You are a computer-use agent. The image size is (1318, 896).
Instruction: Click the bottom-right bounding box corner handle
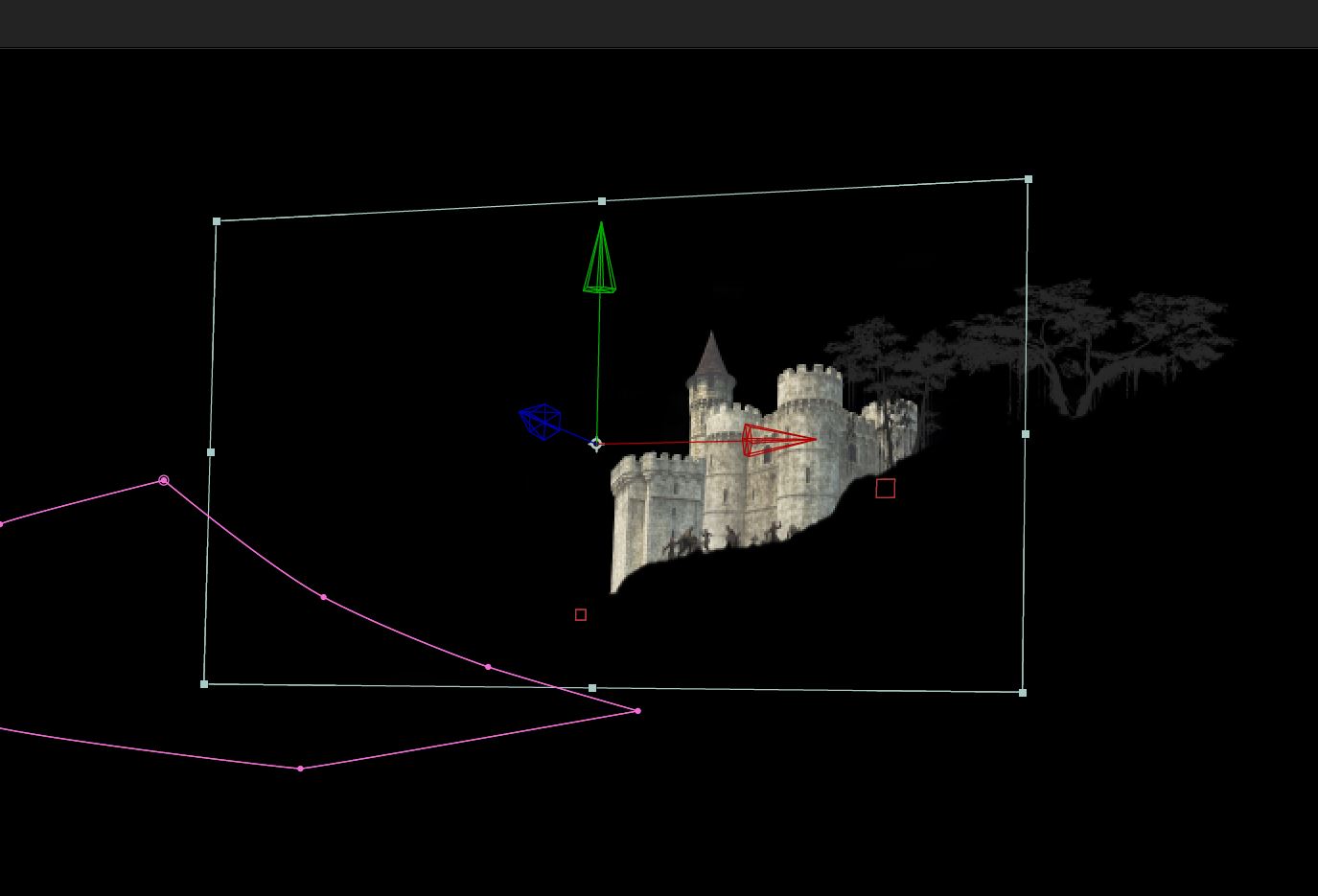click(x=1023, y=692)
